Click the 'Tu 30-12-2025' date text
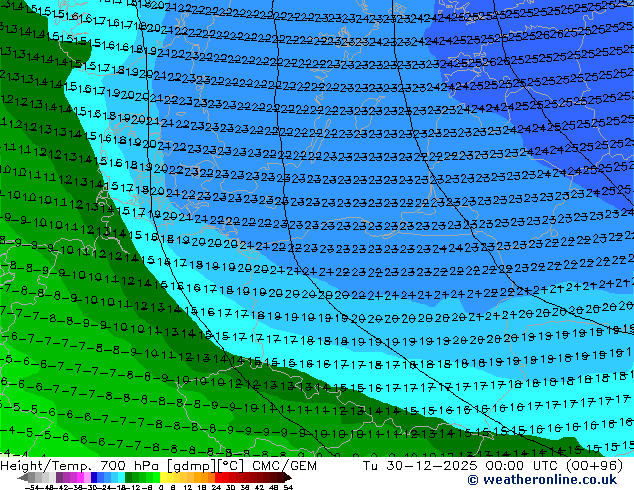This screenshot has width=634, height=490. tap(421, 466)
